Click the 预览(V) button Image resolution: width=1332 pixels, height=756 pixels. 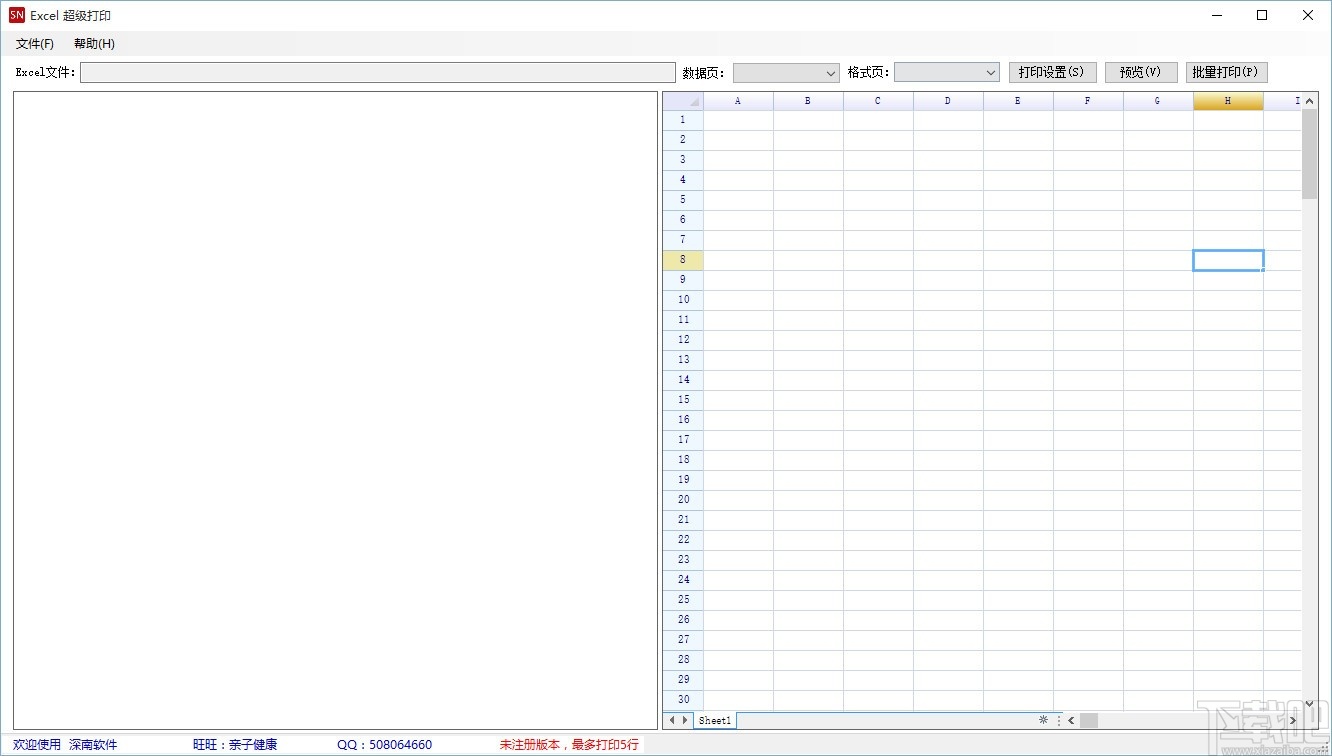click(x=1141, y=73)
